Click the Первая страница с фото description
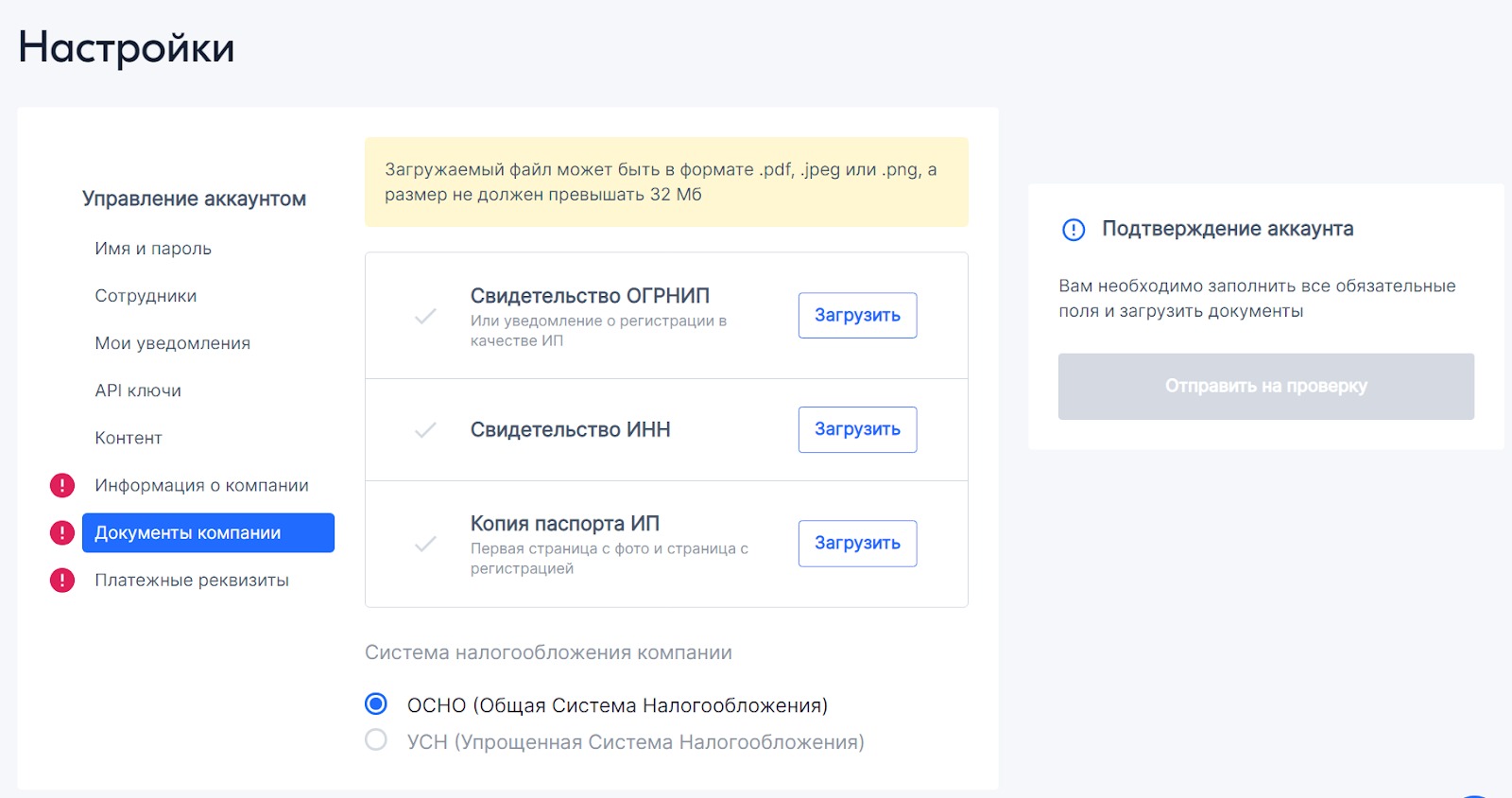This screenshot has width=1512, height=798. click(610, 558)
